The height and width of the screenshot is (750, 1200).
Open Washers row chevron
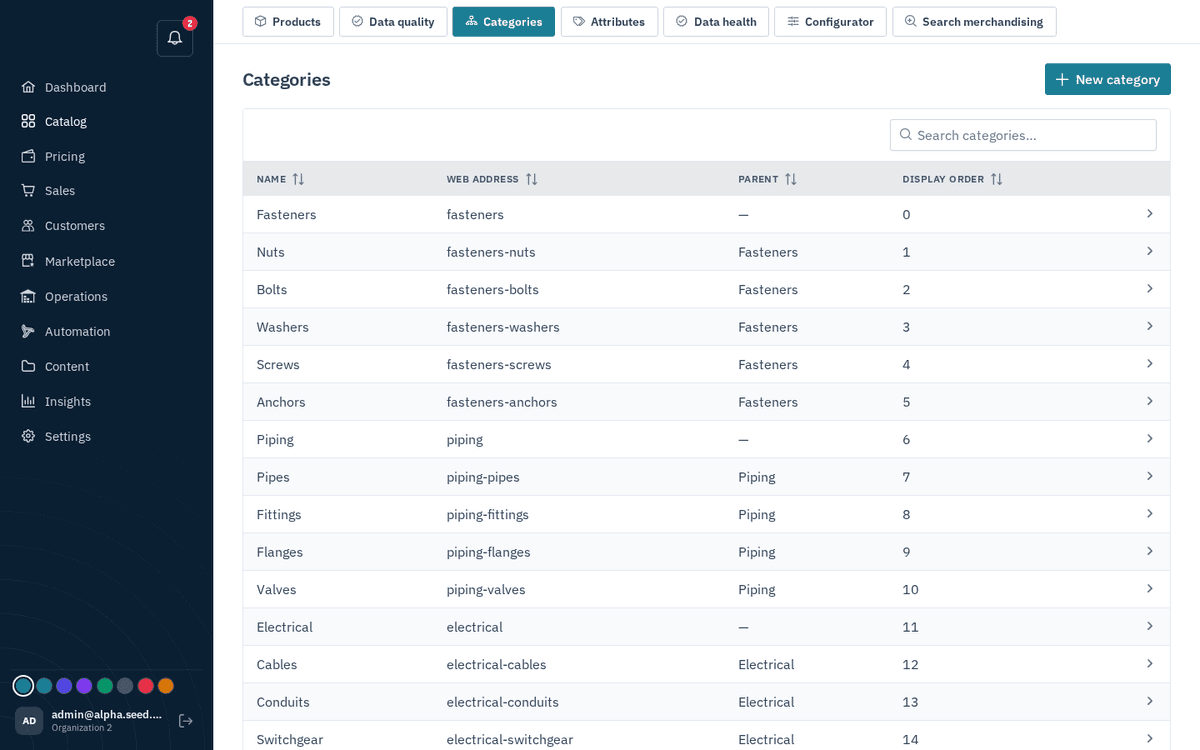(1150, 326)
